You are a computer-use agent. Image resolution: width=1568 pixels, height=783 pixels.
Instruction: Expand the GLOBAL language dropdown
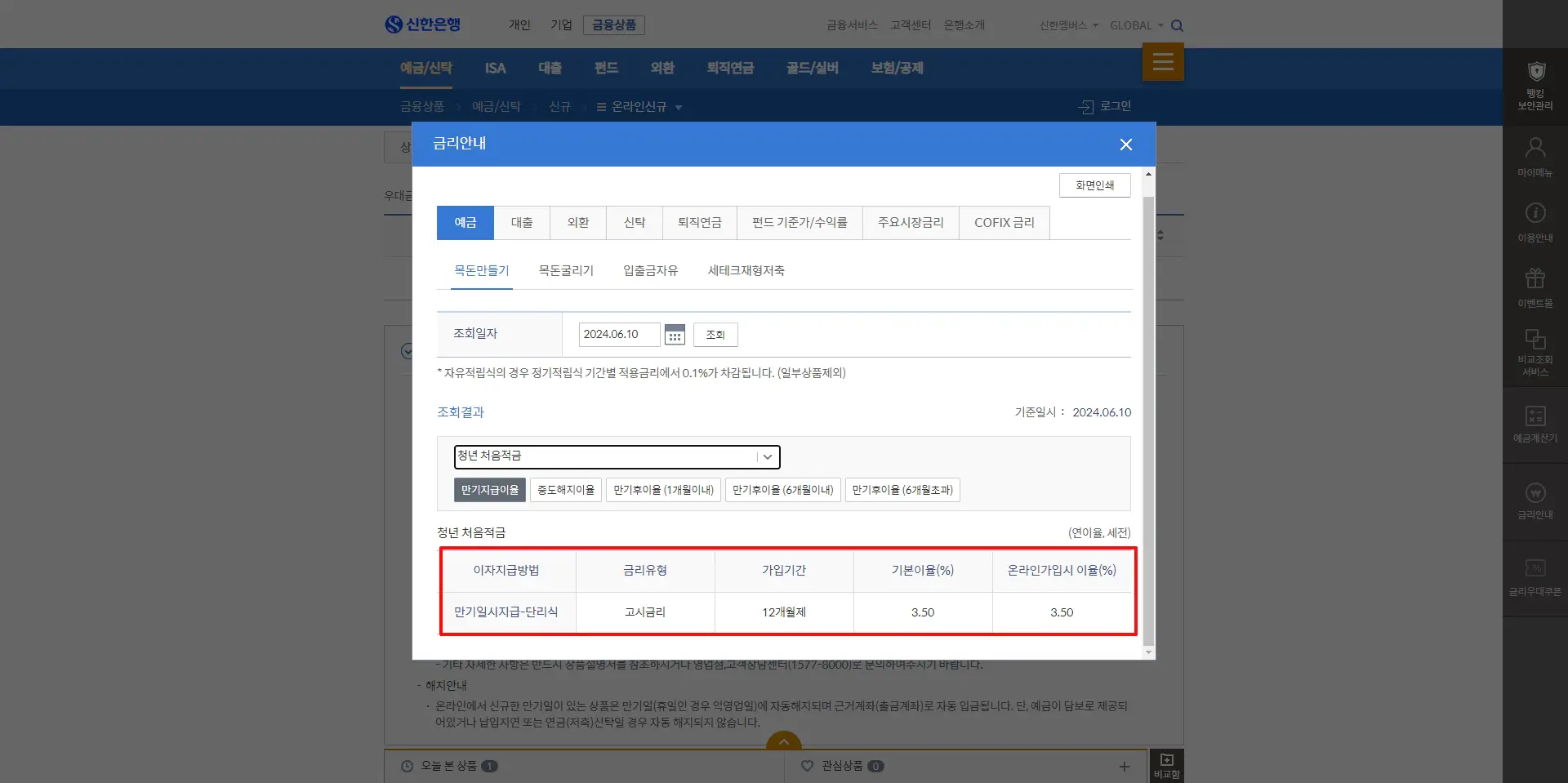click(x=1136, y=25)
